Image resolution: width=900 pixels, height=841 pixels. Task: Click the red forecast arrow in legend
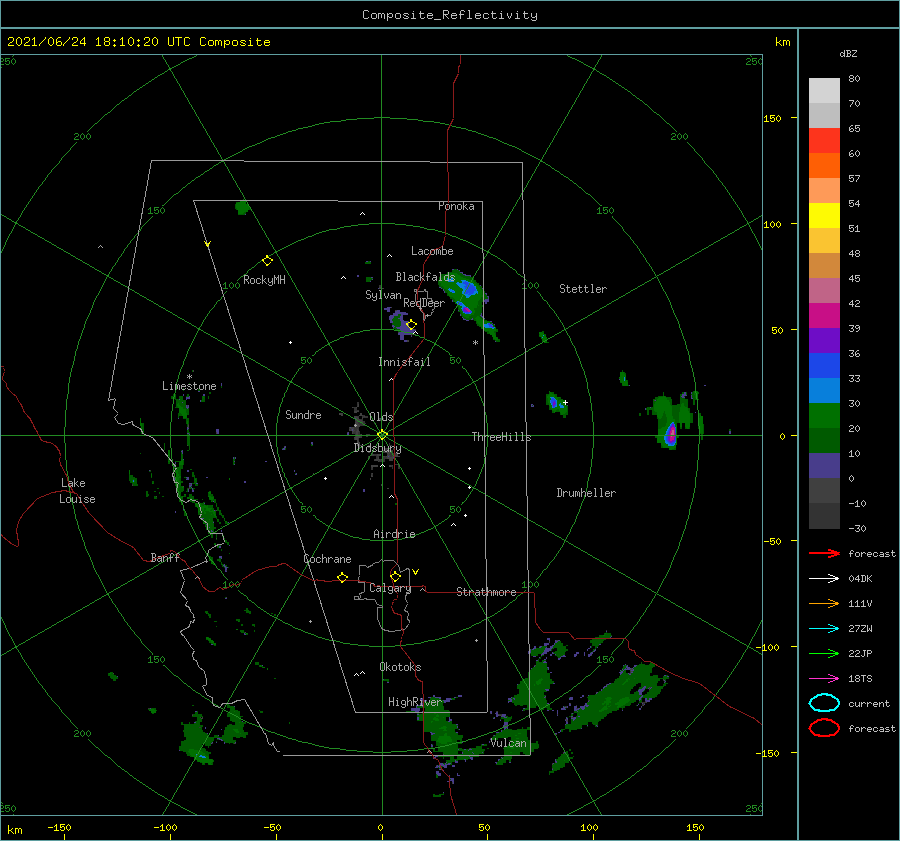point(824,553)
